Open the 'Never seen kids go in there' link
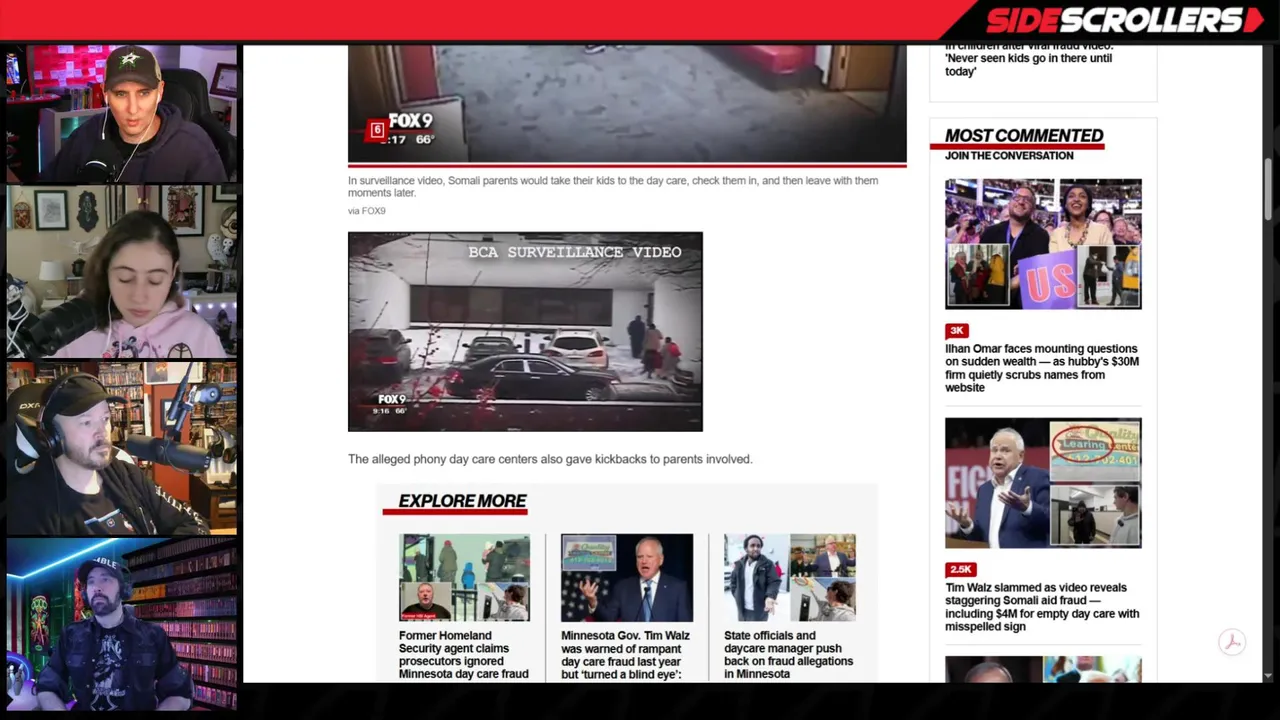Screen dimensions: 1280x720 coord(1029,59)
